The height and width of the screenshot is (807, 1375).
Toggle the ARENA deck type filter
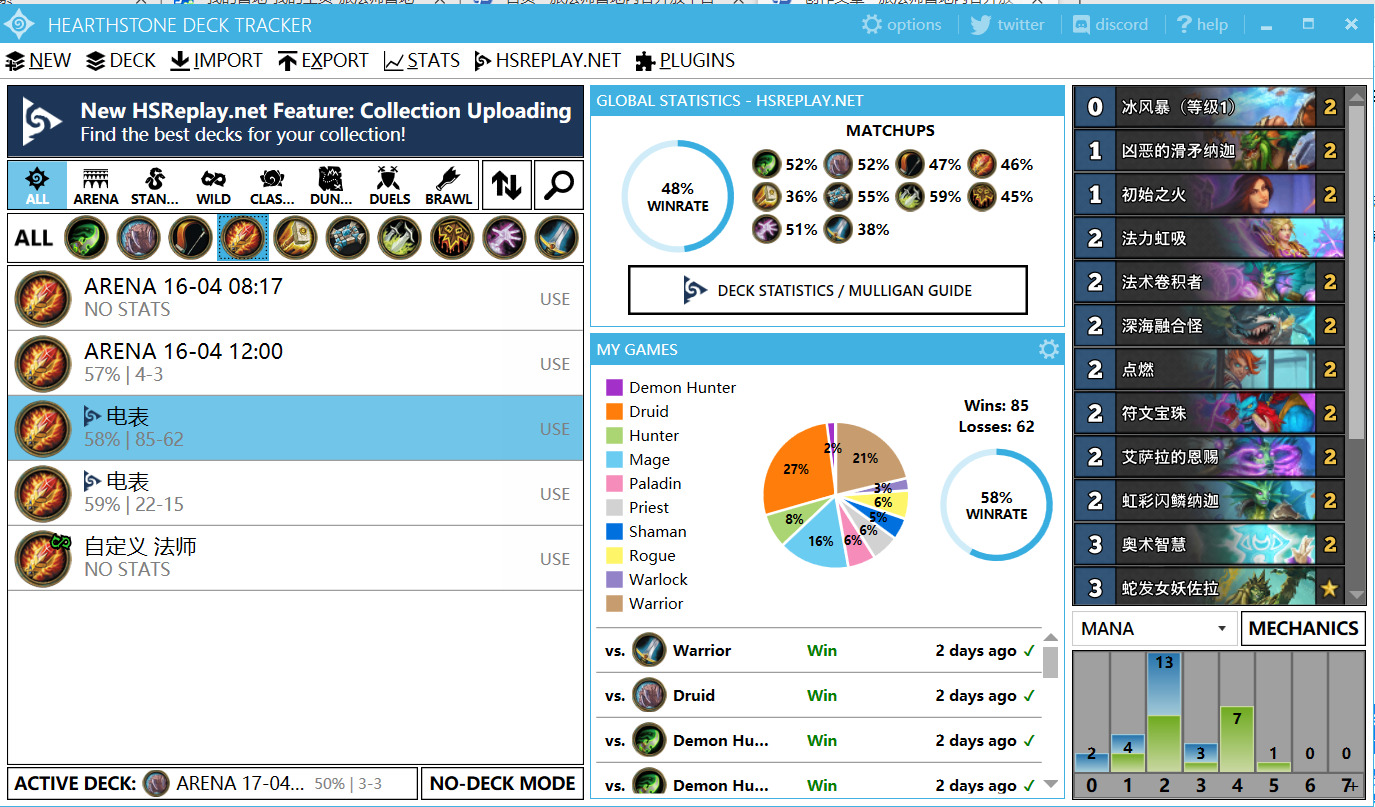pos(96,185)
